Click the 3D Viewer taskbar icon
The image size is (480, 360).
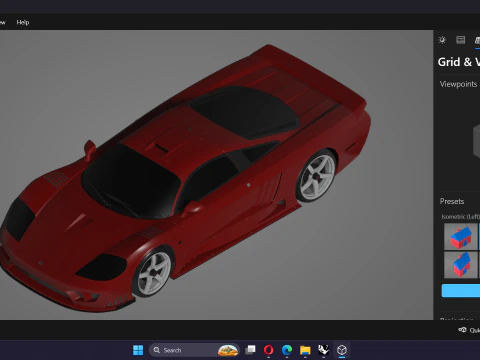pyautogui.click(x=342, y=350)
